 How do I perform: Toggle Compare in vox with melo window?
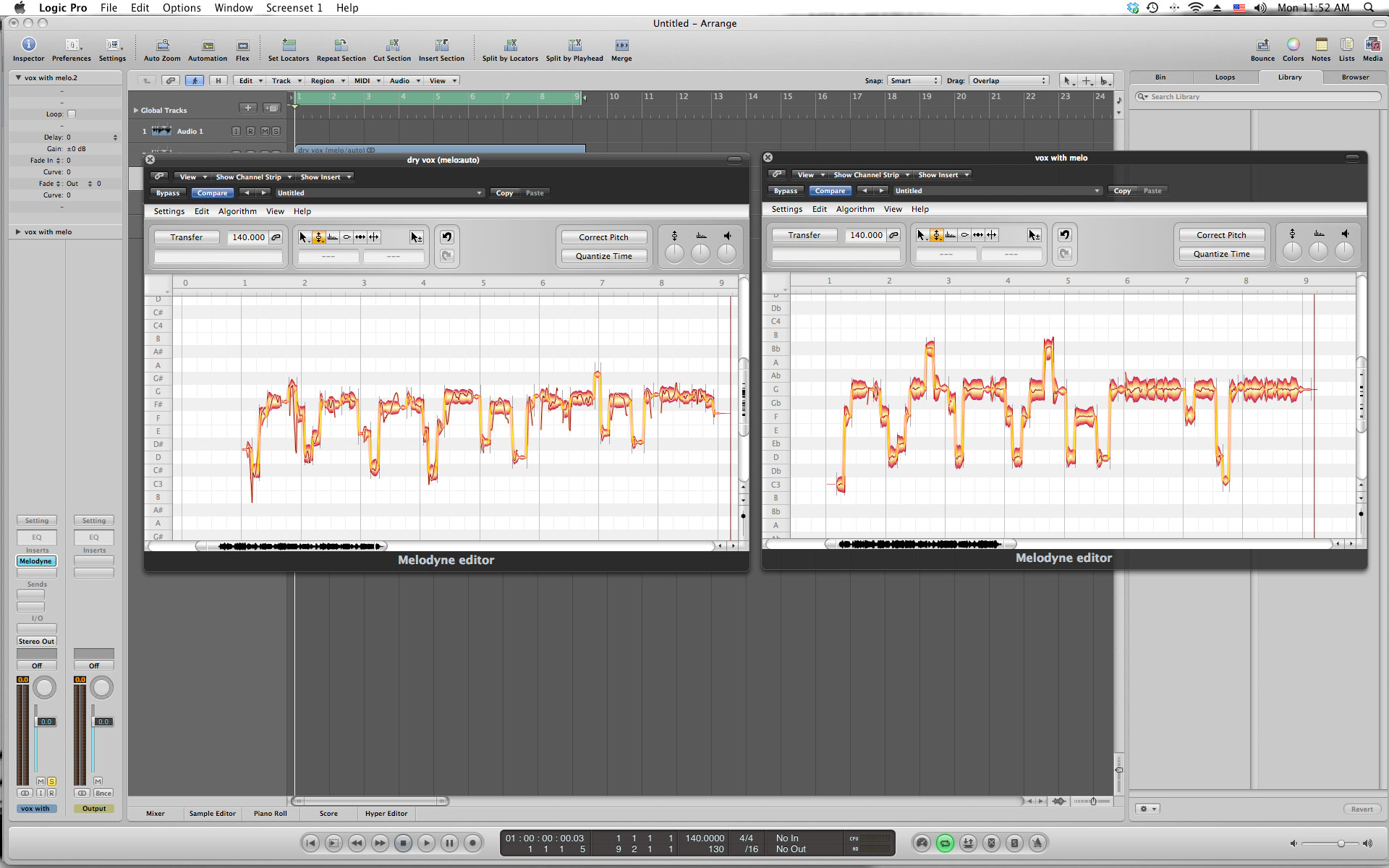click(x=830, y=191)
